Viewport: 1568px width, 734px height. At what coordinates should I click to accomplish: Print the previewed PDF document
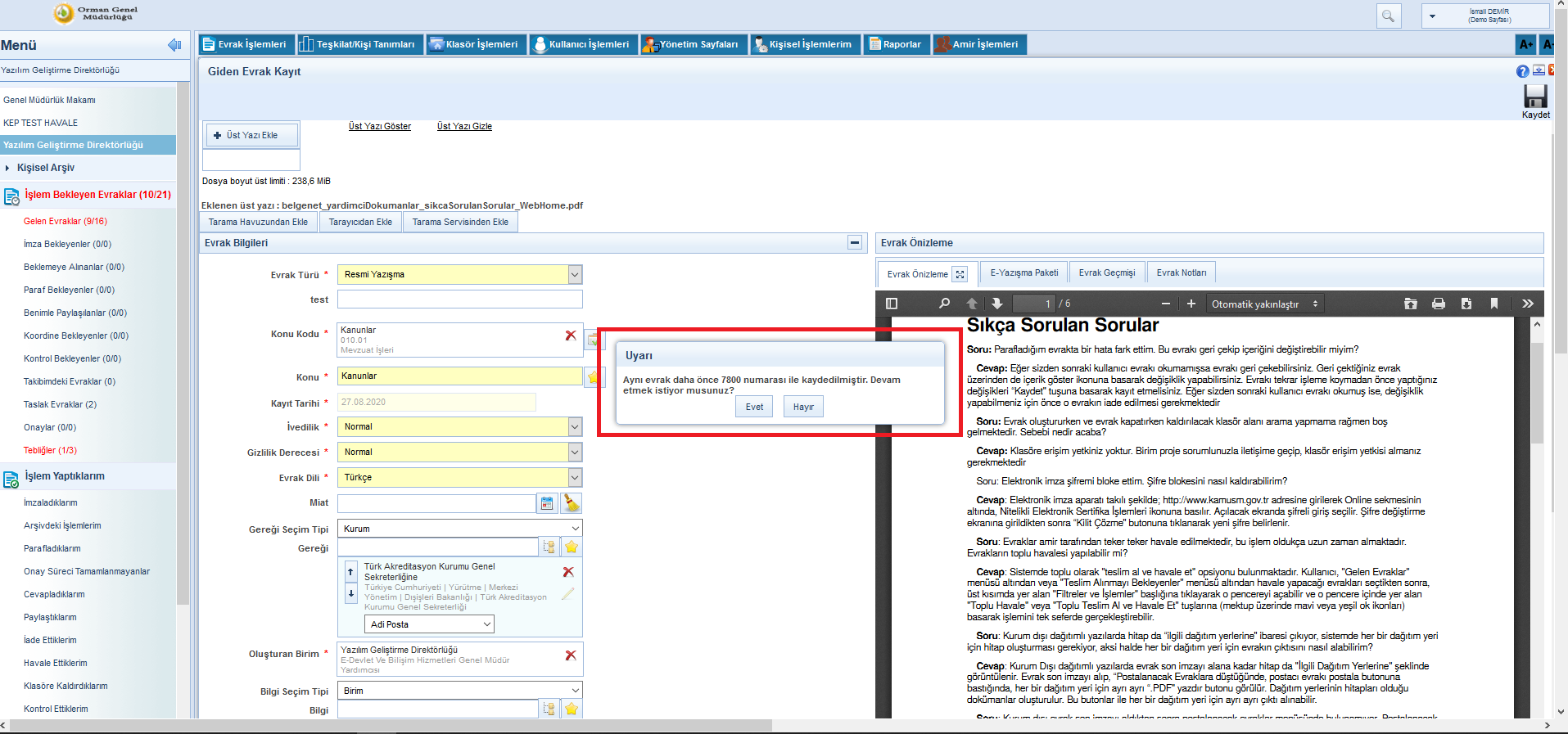1438,304
